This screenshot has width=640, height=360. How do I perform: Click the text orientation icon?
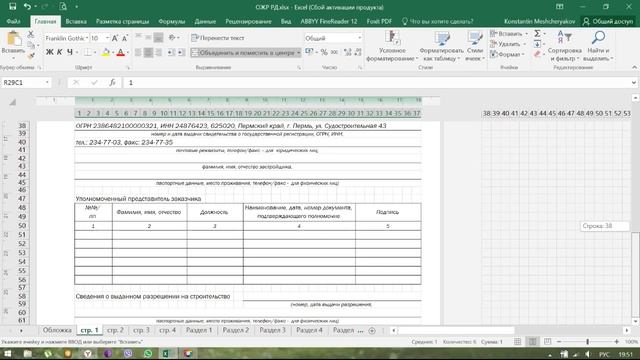click(172, 38)
